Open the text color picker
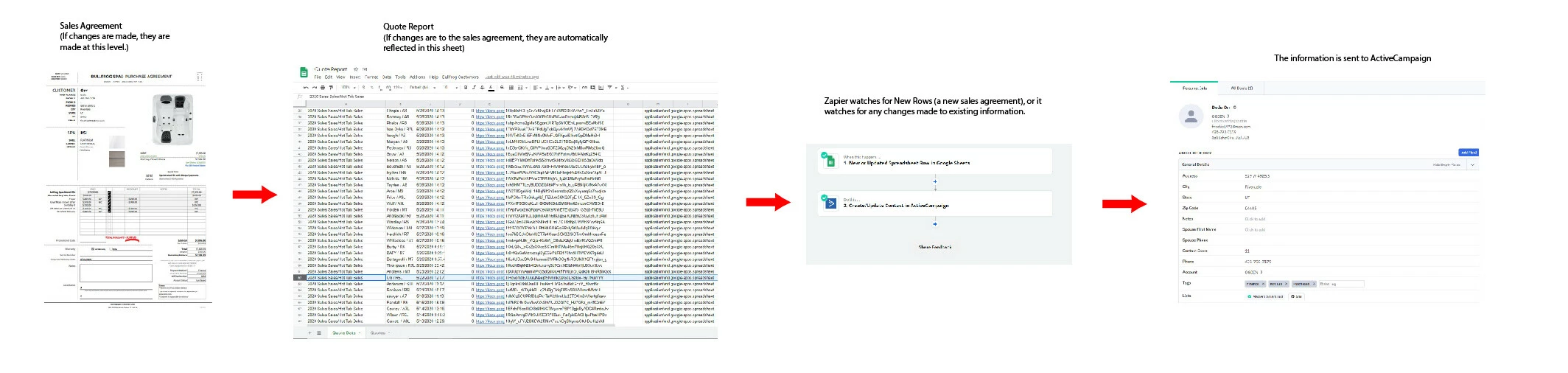1568x373 pixels. 491,88
